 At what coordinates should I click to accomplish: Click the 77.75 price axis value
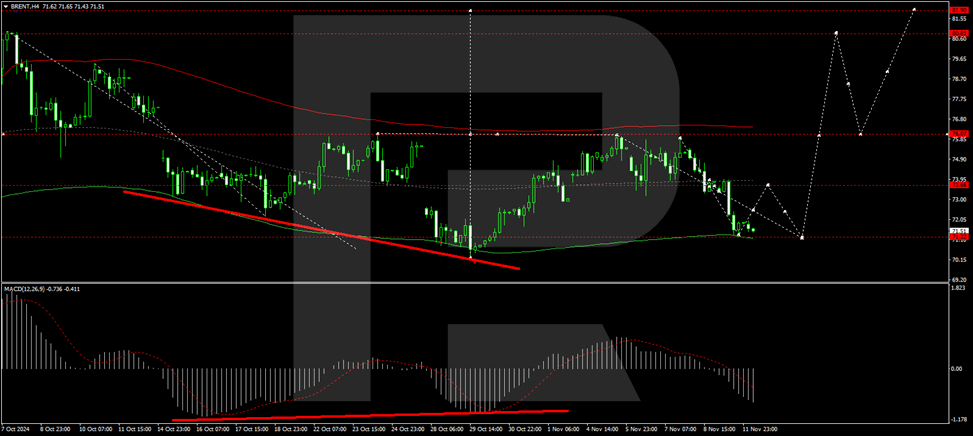960,99
